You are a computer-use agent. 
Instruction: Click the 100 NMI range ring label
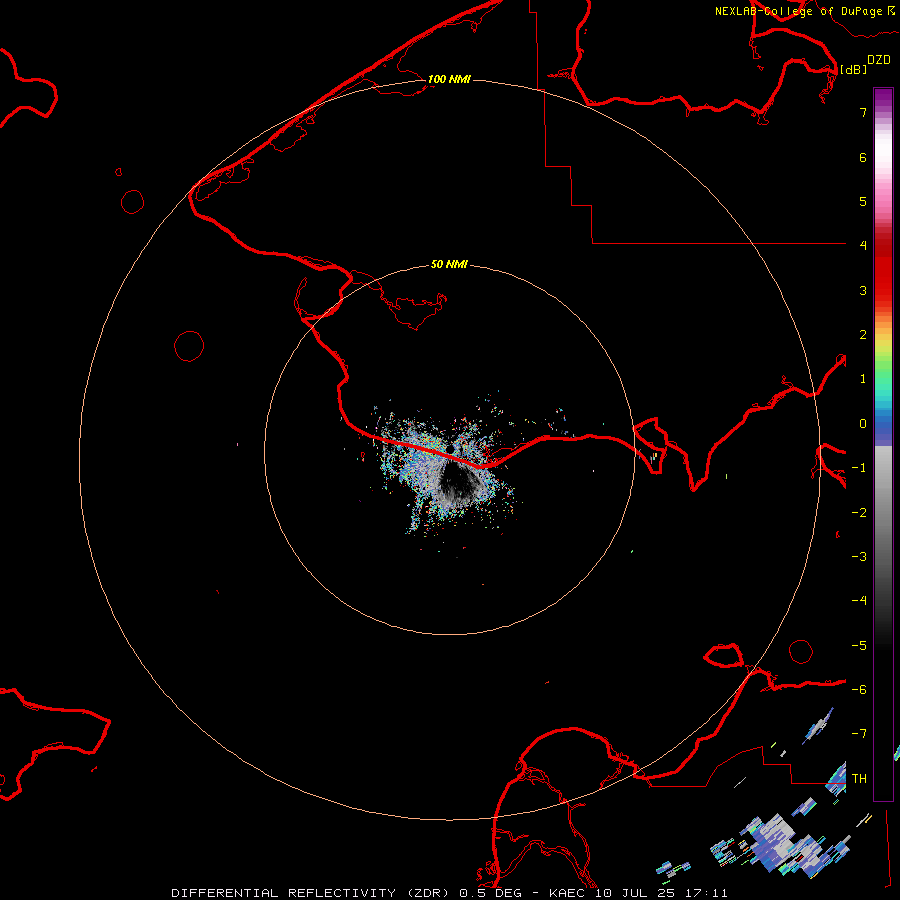tap(449, 79)
